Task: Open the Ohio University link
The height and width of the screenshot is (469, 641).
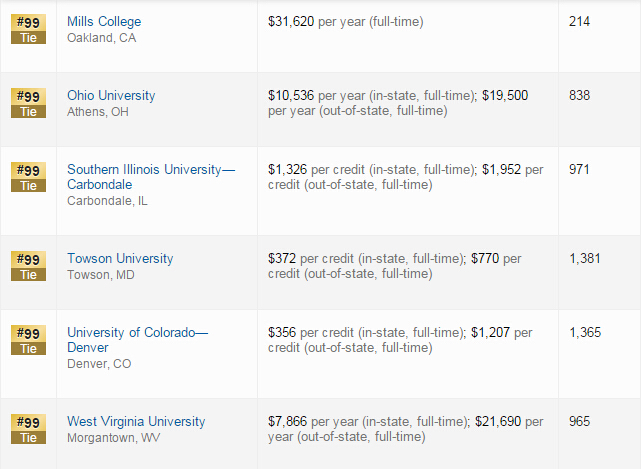Action: [x=111, y=95]
